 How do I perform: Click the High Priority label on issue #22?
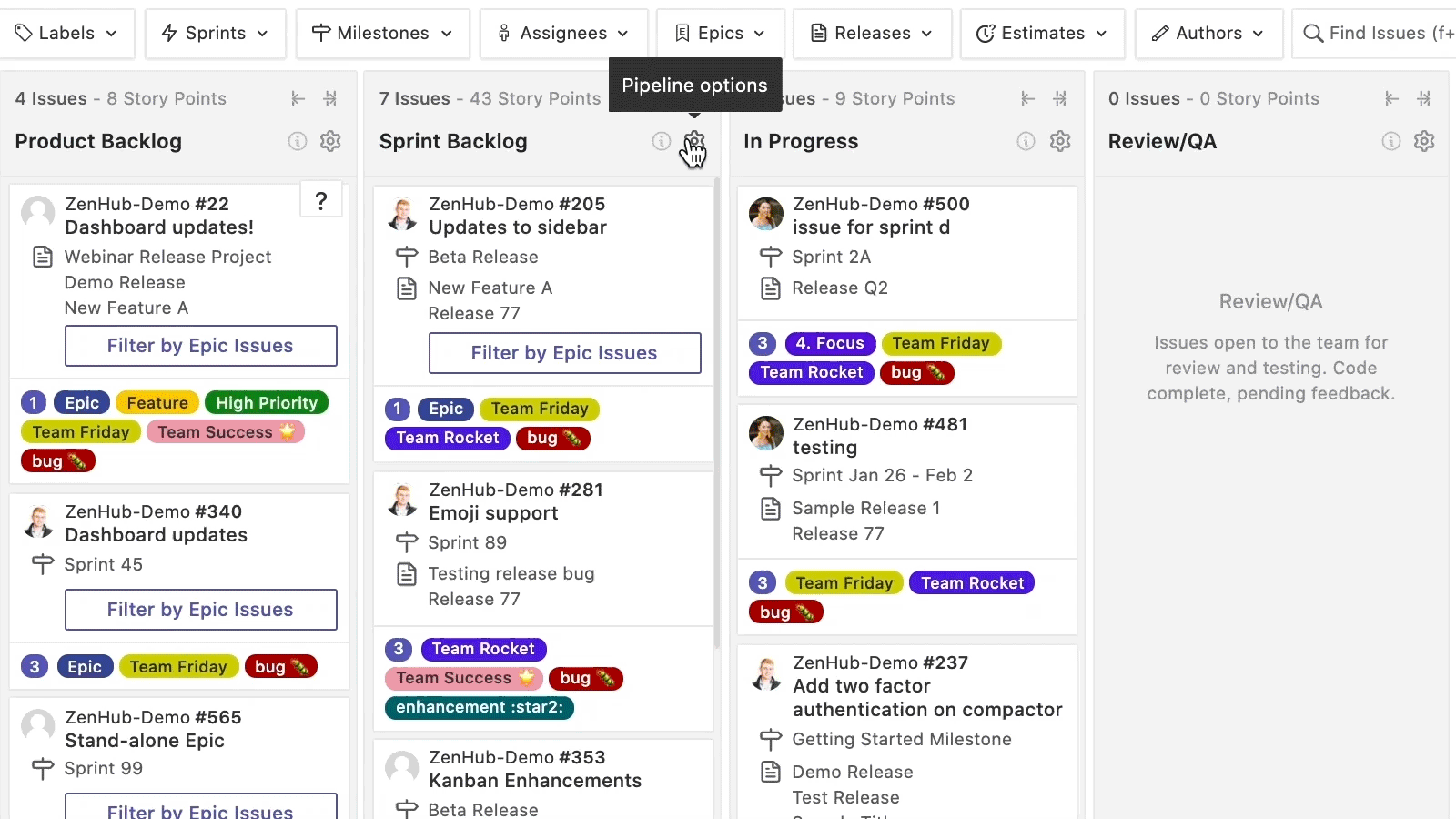point(267,403)
